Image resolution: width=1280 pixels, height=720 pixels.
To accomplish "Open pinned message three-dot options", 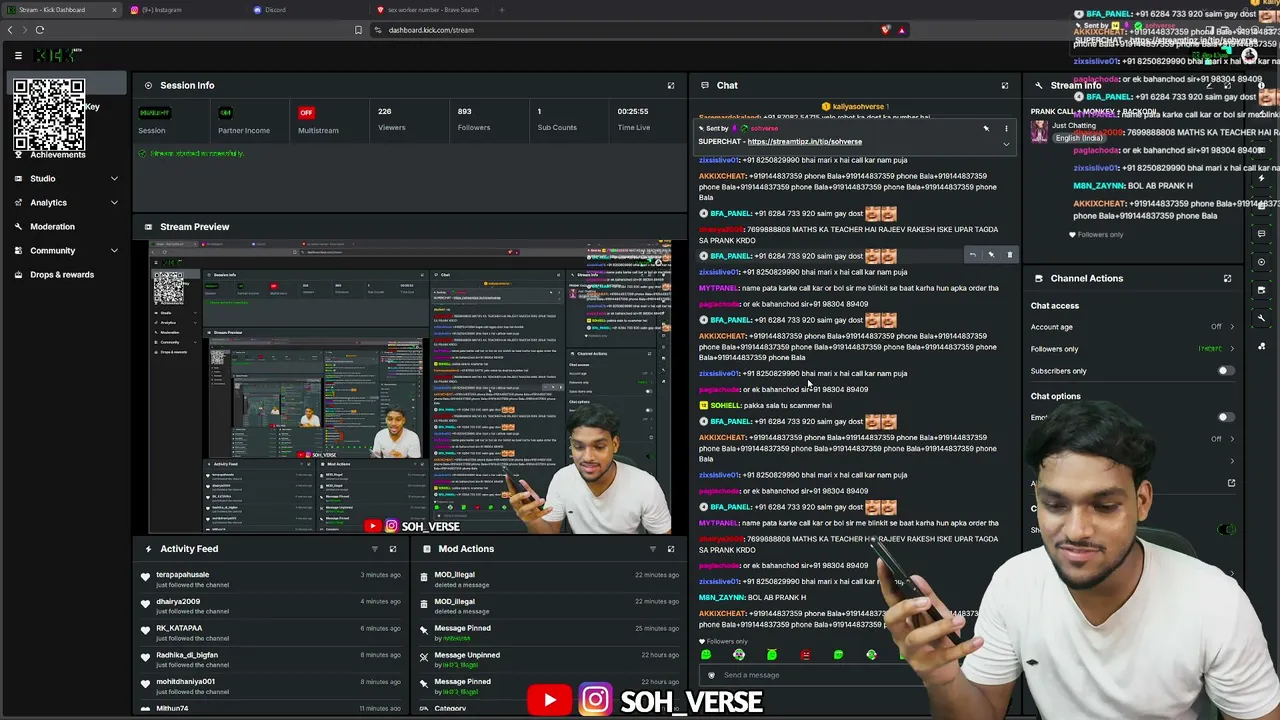I will click(1006, 129).
